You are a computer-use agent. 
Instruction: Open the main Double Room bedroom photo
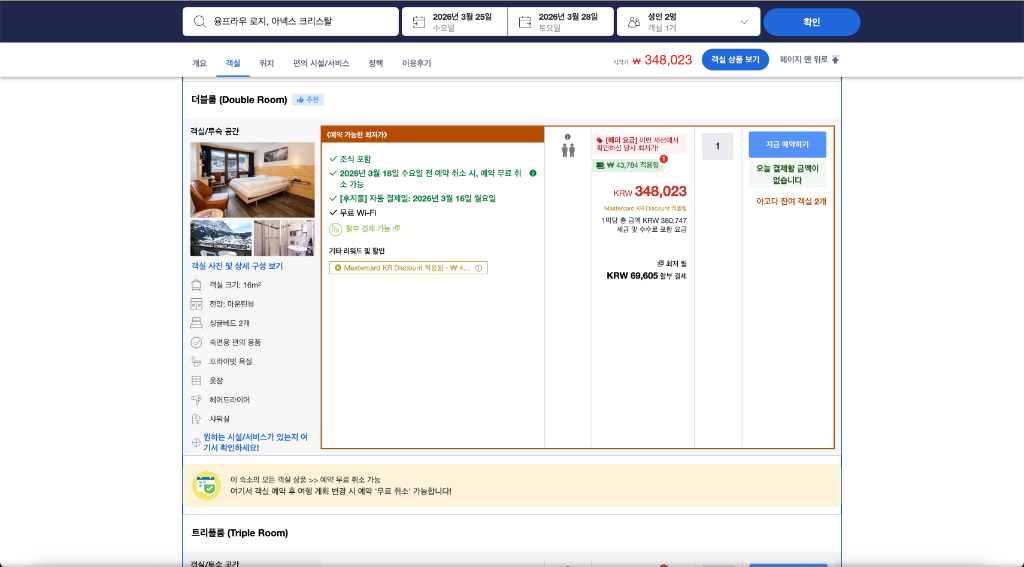click(252, 180)
